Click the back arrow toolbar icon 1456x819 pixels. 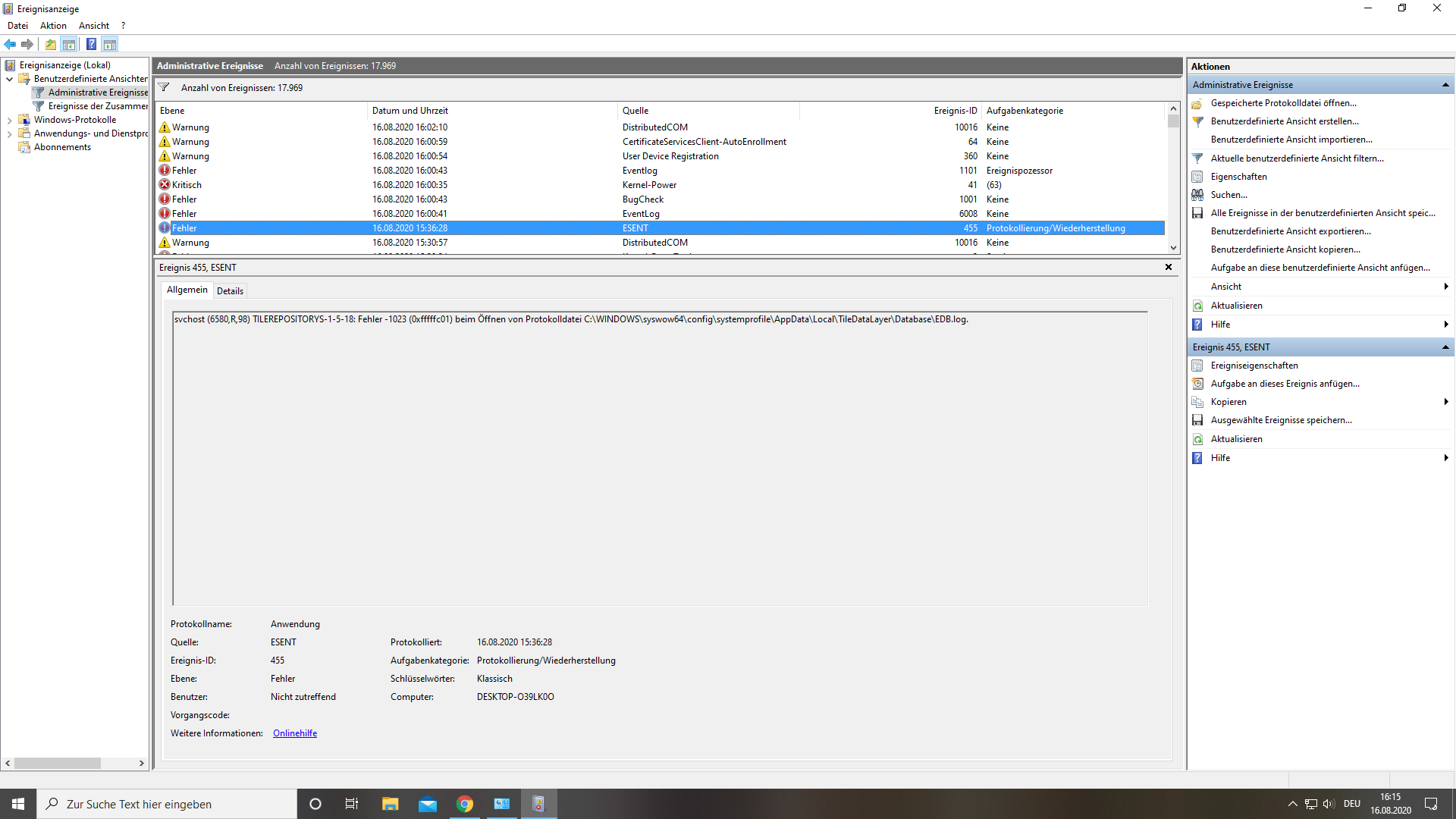[10, 44]
